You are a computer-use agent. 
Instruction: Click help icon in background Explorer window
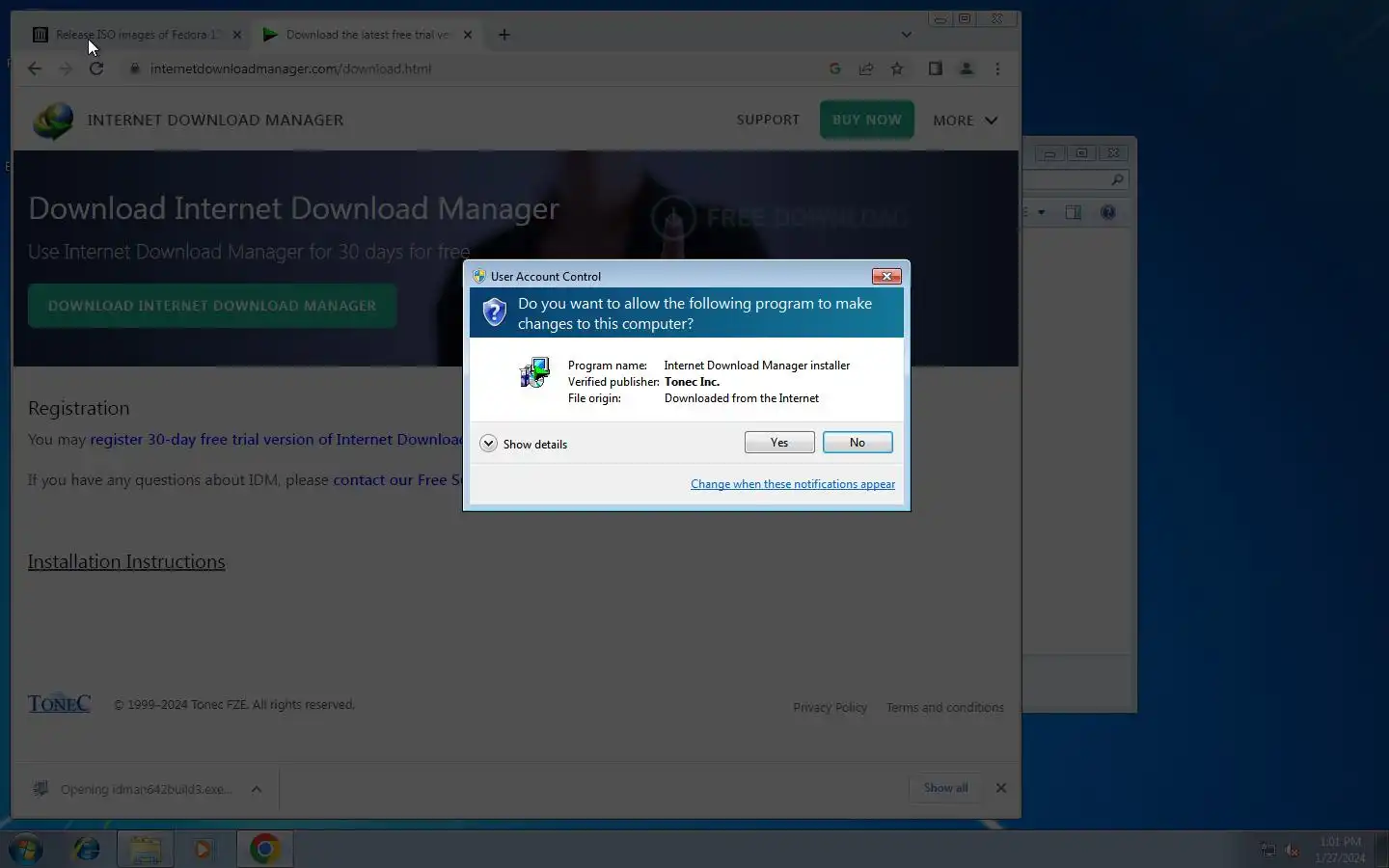pos(1108,212)
